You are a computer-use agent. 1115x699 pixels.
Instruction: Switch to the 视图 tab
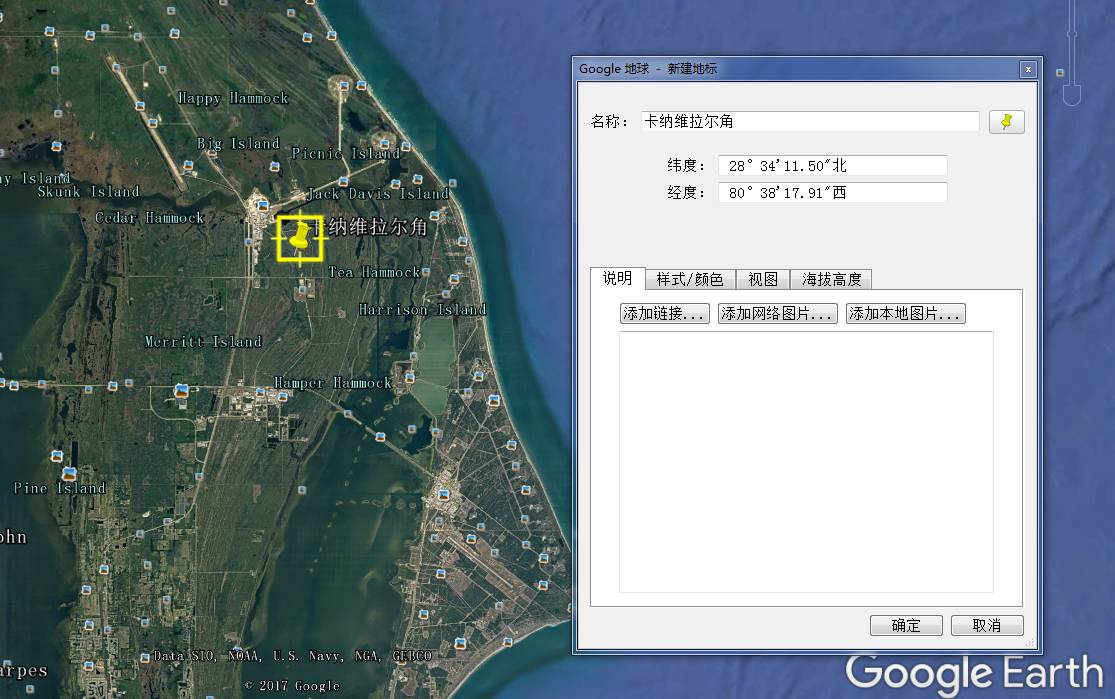pyautogui.click(x=763, y=279)
